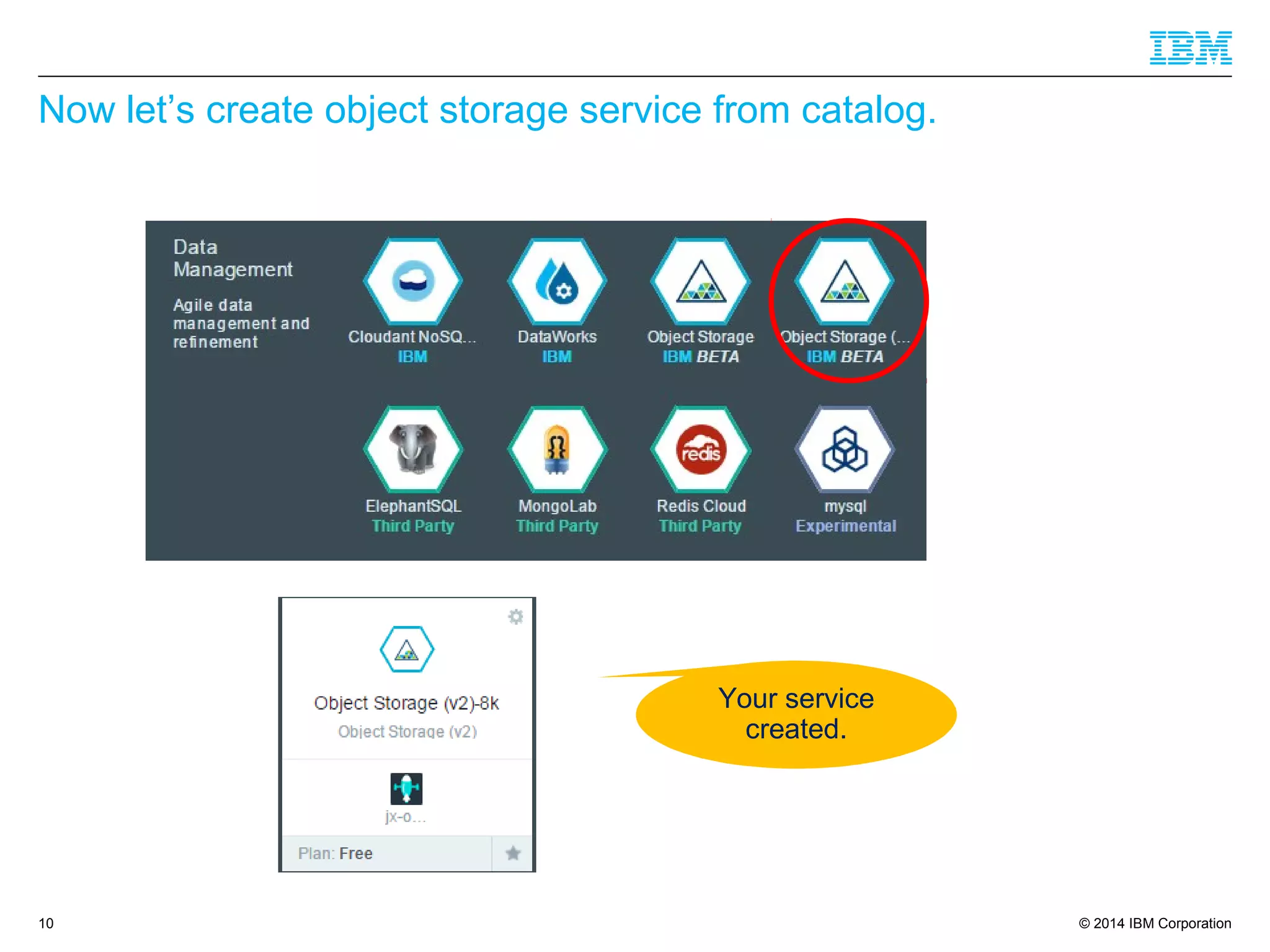Click the DataWorks label text

click(557, 337)
